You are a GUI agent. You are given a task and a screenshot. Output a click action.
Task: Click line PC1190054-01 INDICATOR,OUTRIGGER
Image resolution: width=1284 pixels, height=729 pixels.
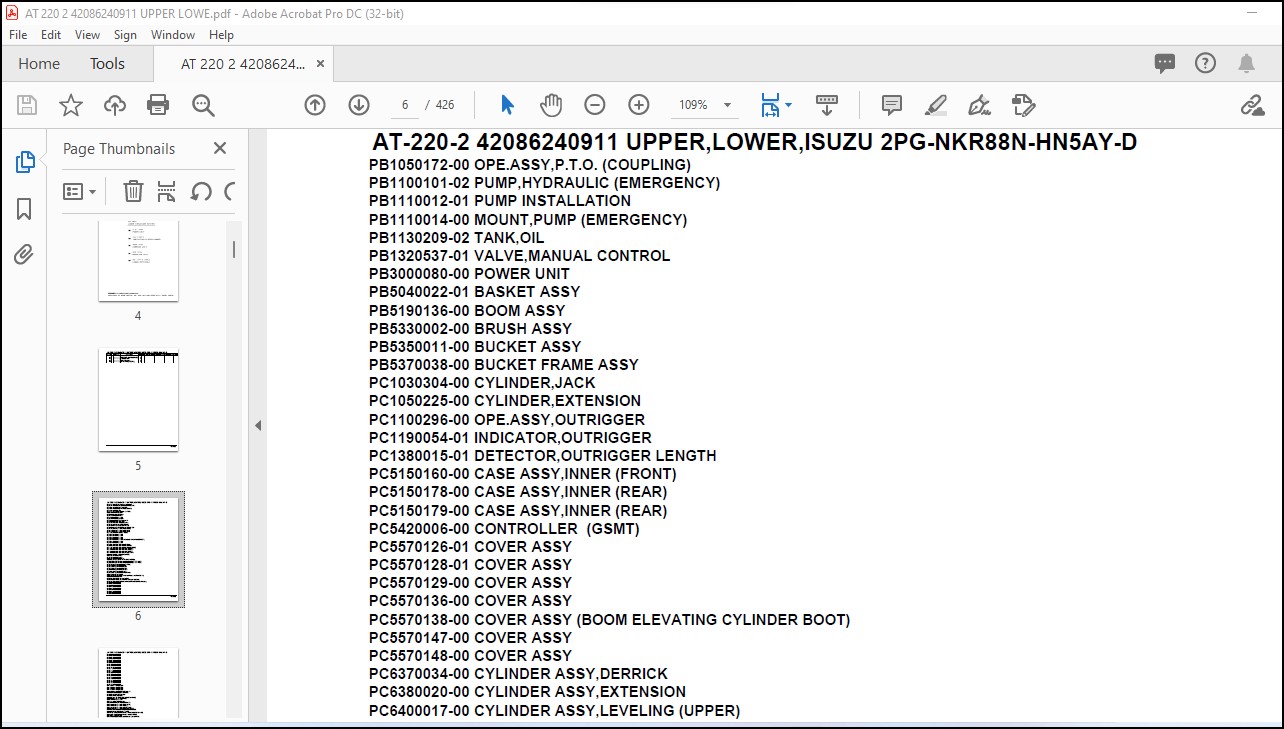point(510,437)
